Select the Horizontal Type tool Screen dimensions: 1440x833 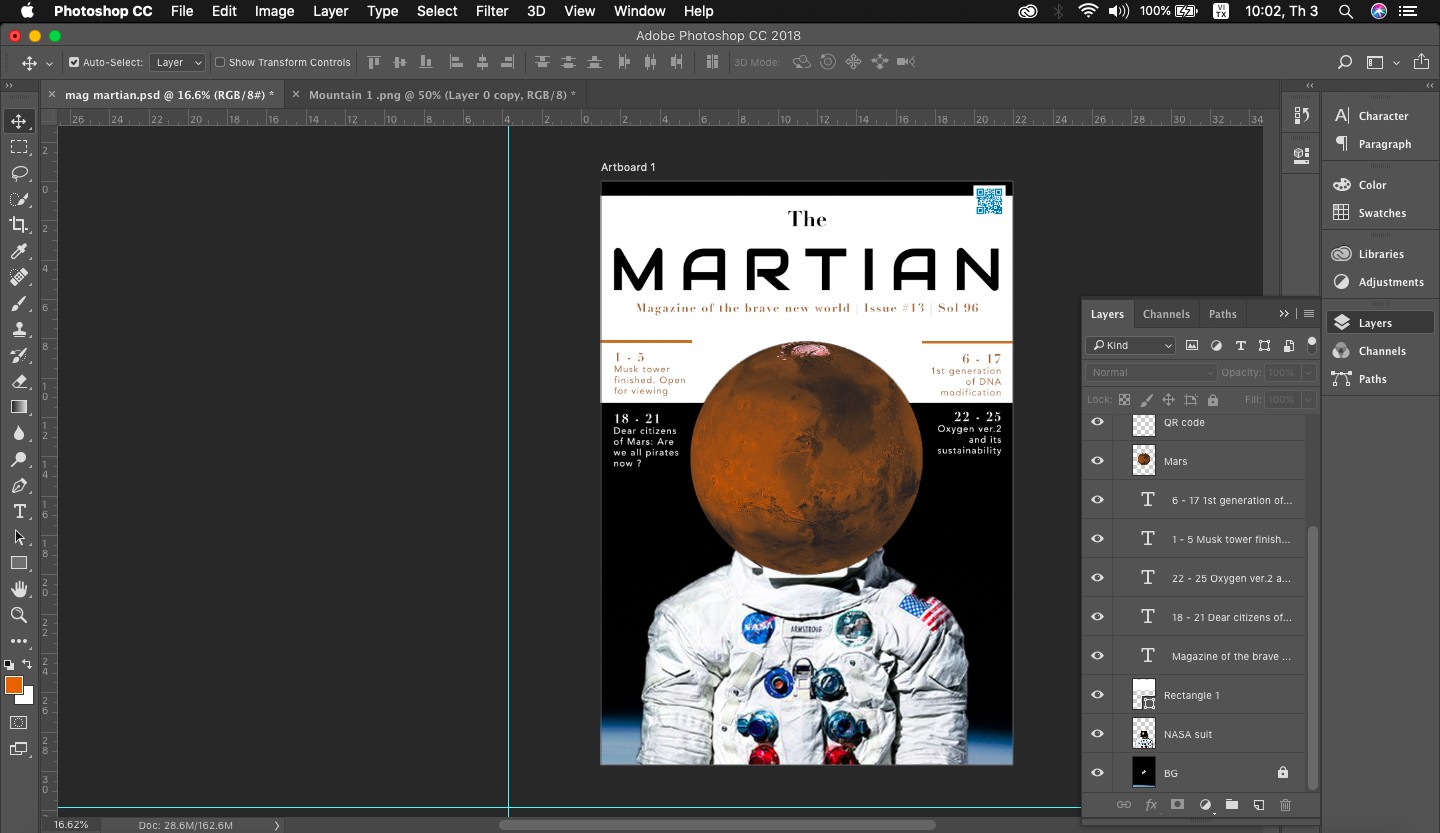pos(19,511)
